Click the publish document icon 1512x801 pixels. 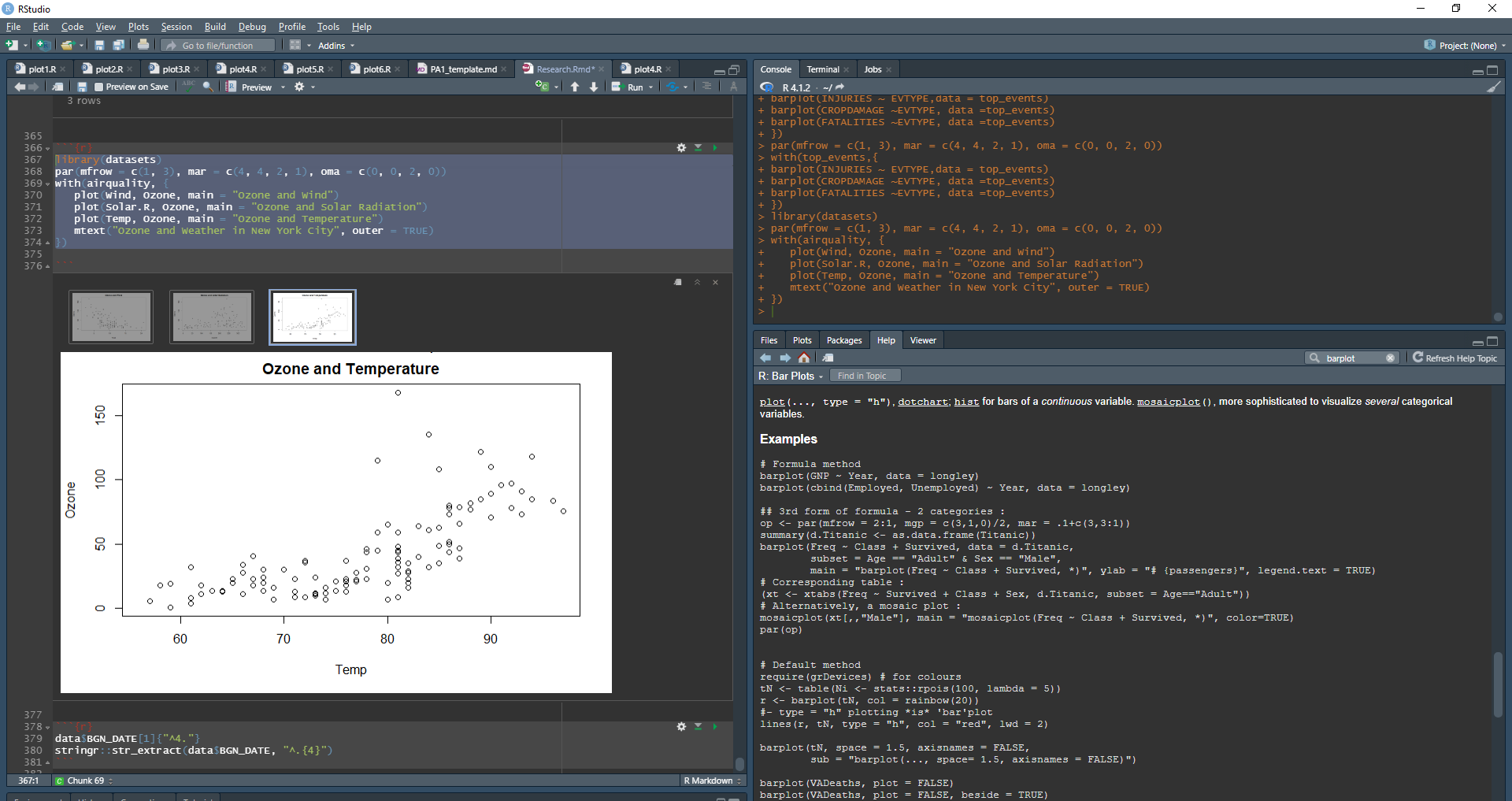pyautogui.click(x=673, y=87)
